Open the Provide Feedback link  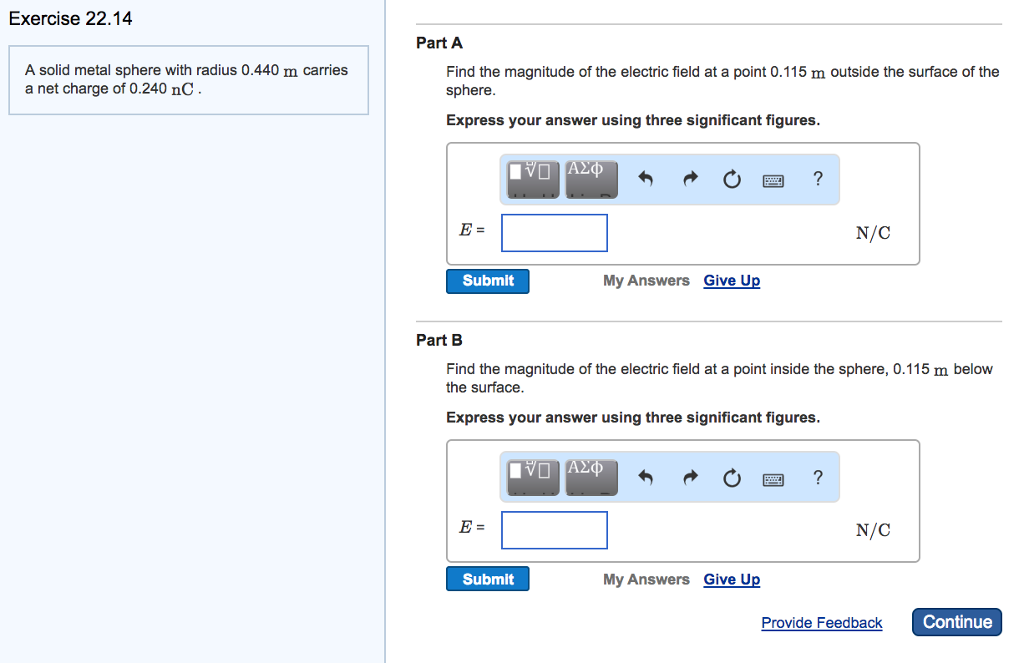click(821, 623)
